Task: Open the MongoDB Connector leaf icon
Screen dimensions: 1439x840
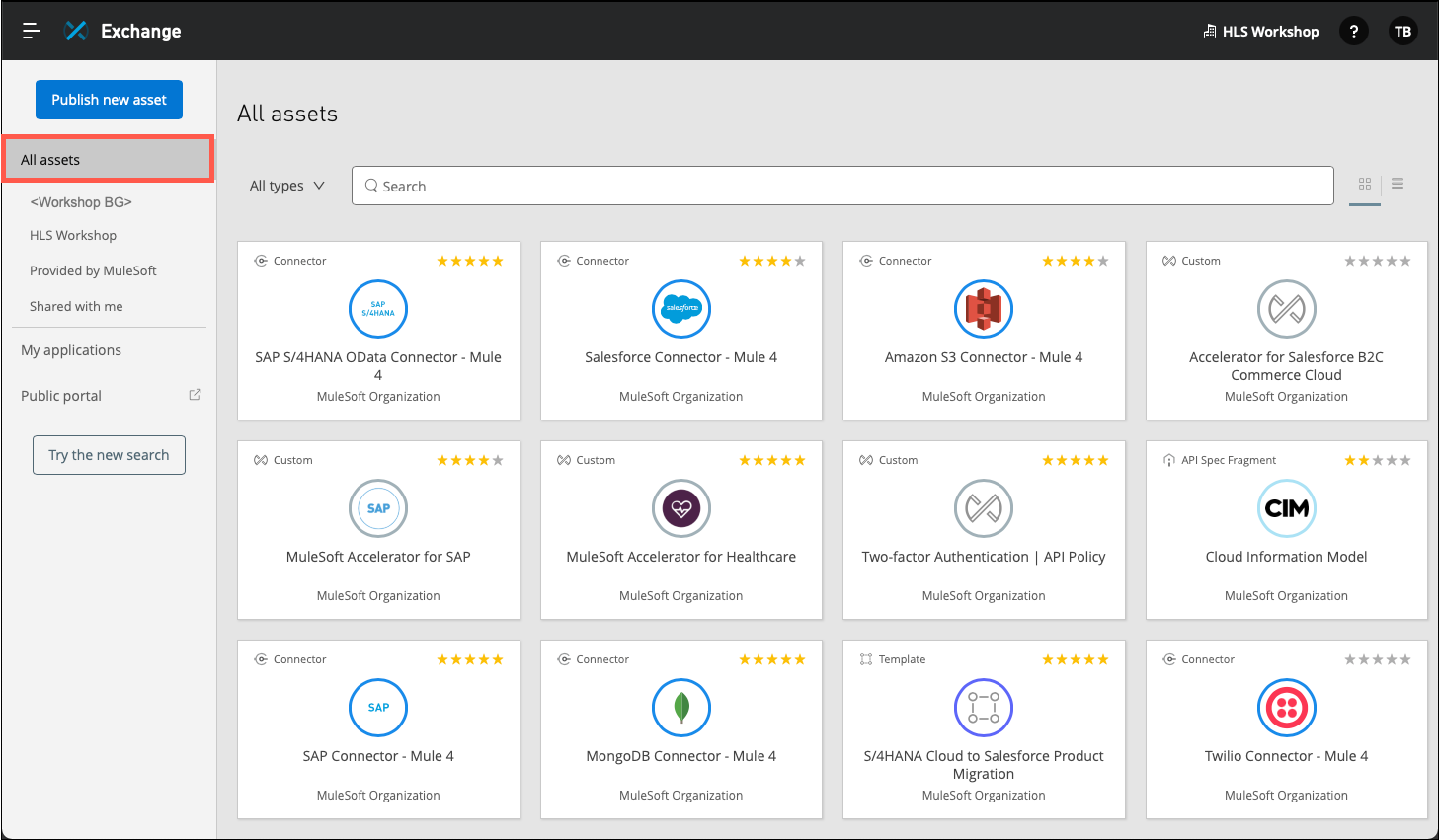Action: 681,708
